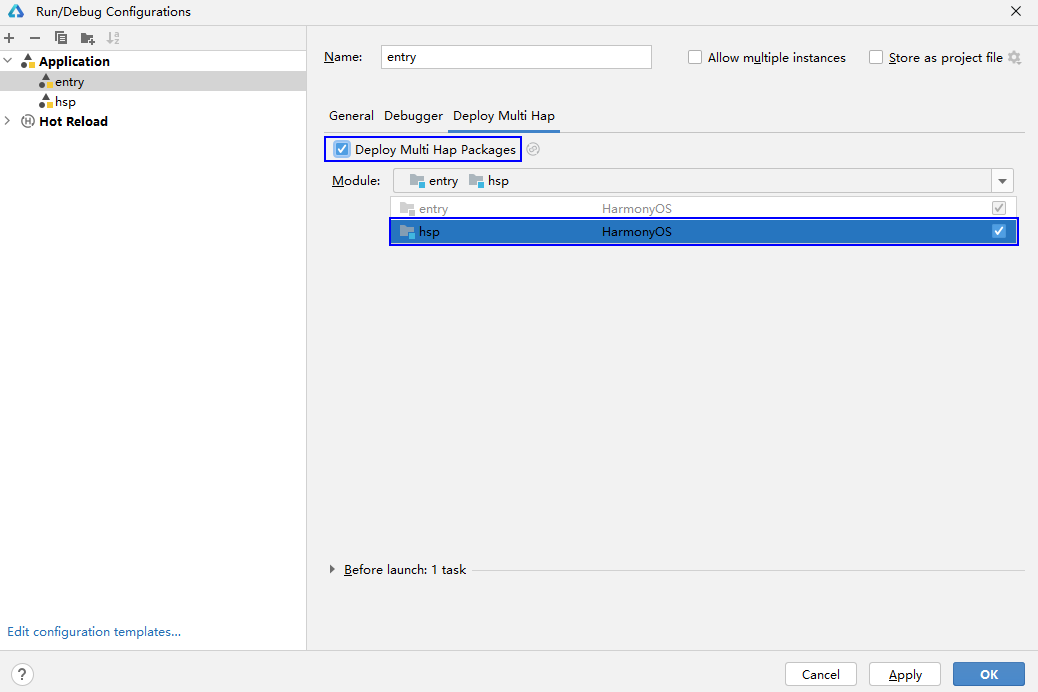Open Store as project file settings gear

[1016, 57]
